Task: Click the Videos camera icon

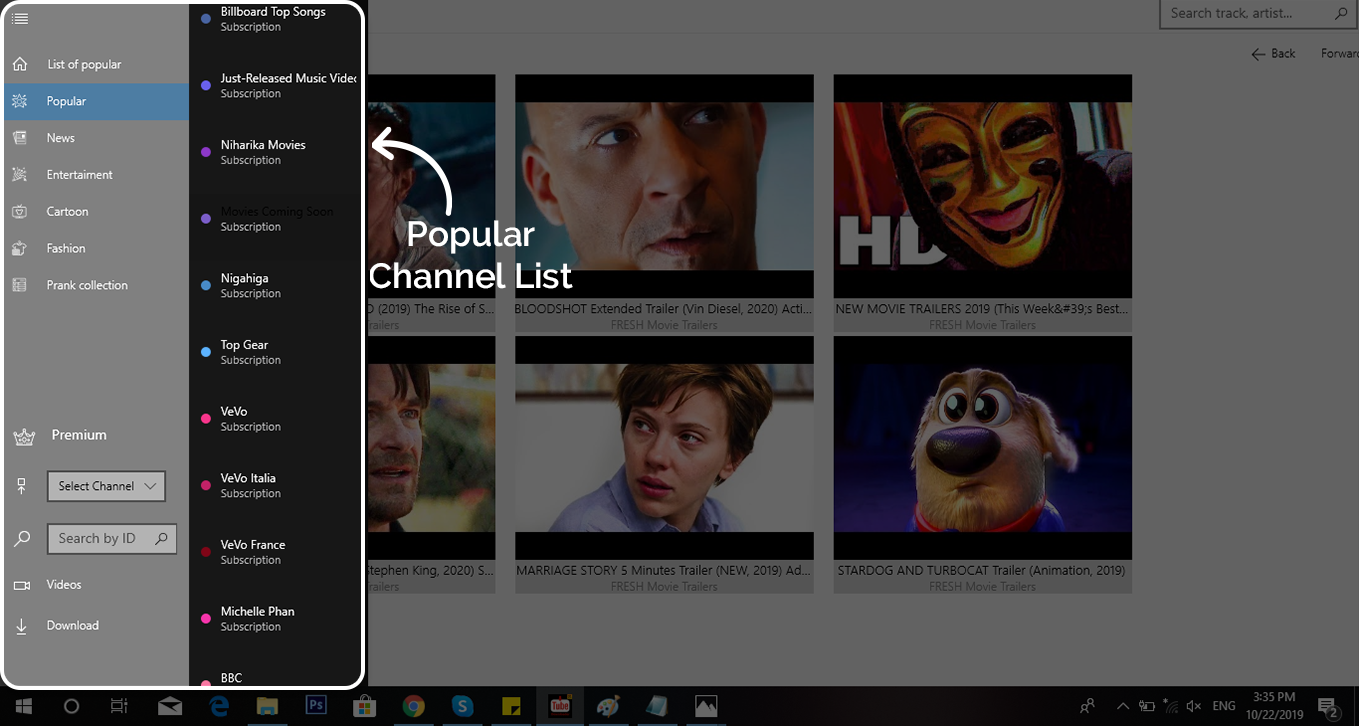Action: tap(21, 585)
